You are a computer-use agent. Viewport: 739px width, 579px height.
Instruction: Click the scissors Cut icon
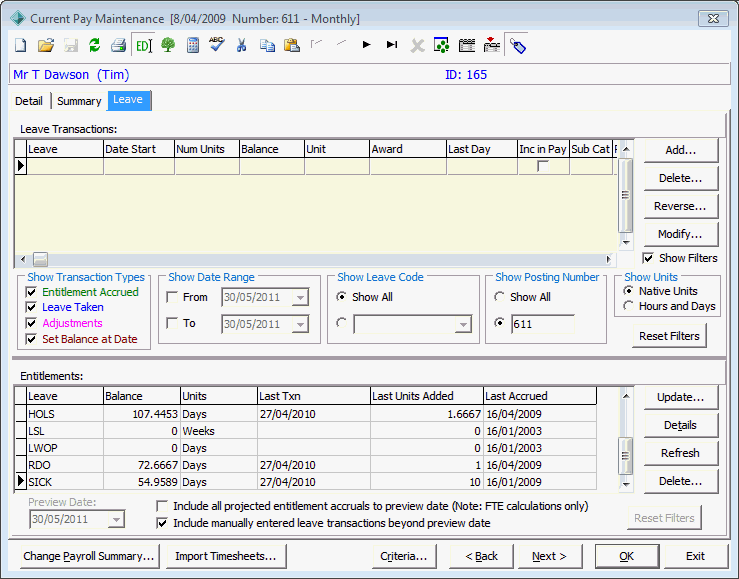click(x=242, y=46)
